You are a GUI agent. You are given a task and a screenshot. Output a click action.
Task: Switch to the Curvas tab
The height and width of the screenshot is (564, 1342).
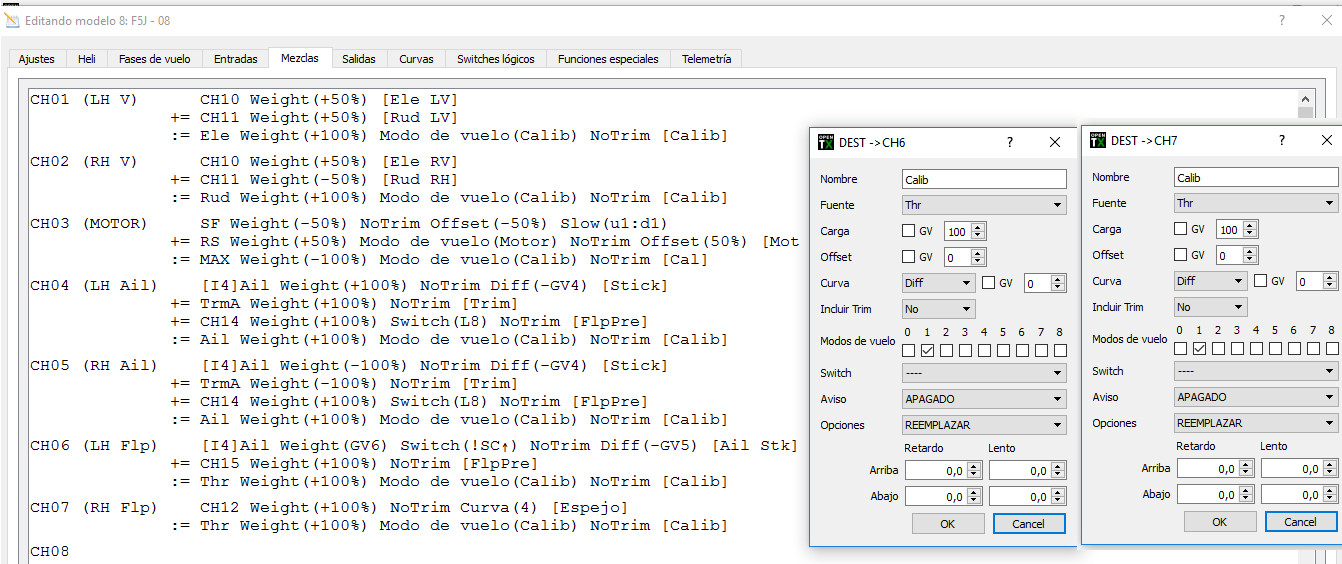pyautogui.click(x=416, y=59)
